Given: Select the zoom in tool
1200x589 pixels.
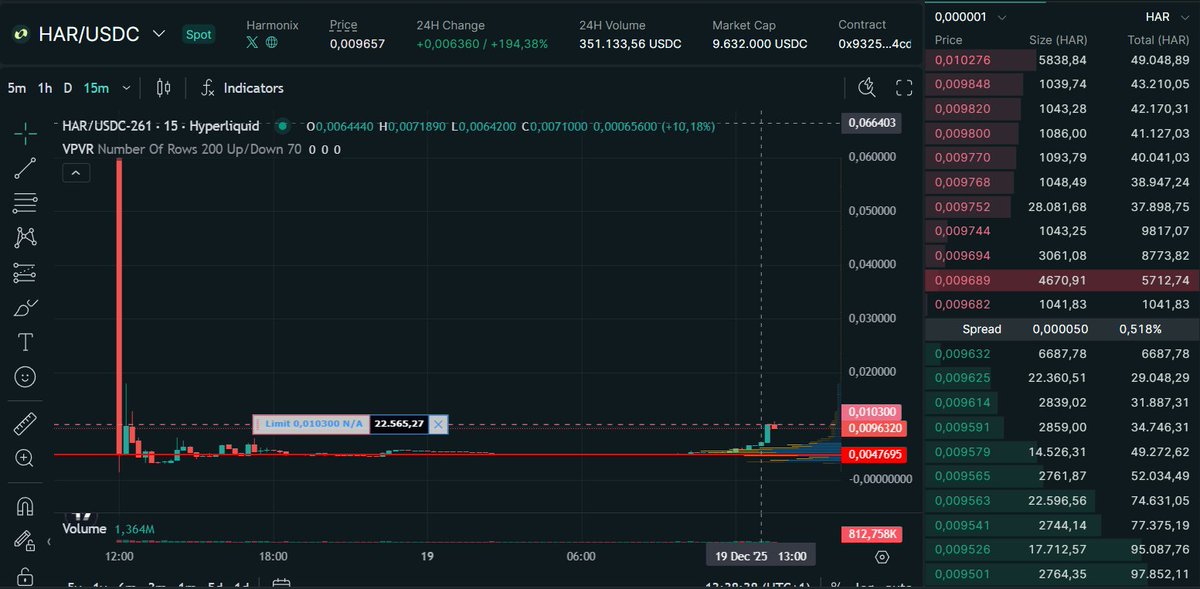Looking at the screenshot, I should pyautogui.click(x=26, y=458).
